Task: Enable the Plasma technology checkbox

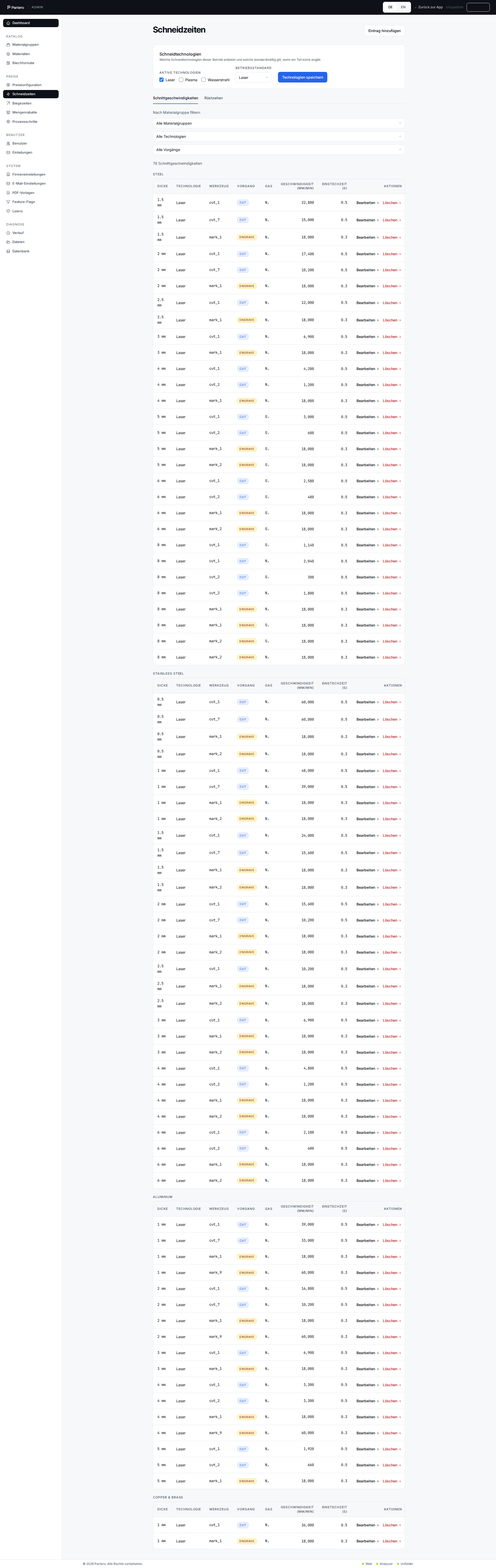Action: [181, 80]
